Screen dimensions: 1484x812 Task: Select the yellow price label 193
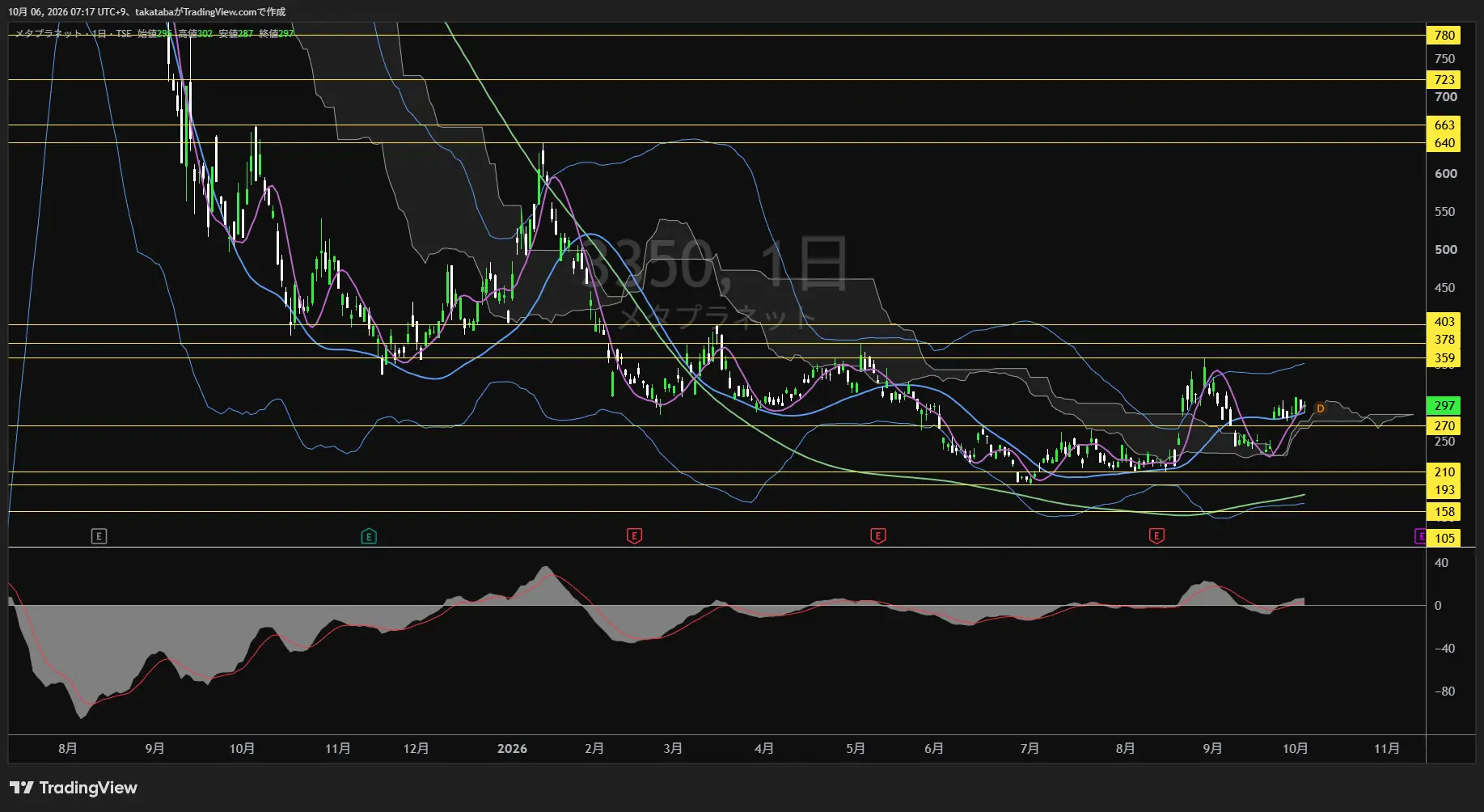(1444, 490)
